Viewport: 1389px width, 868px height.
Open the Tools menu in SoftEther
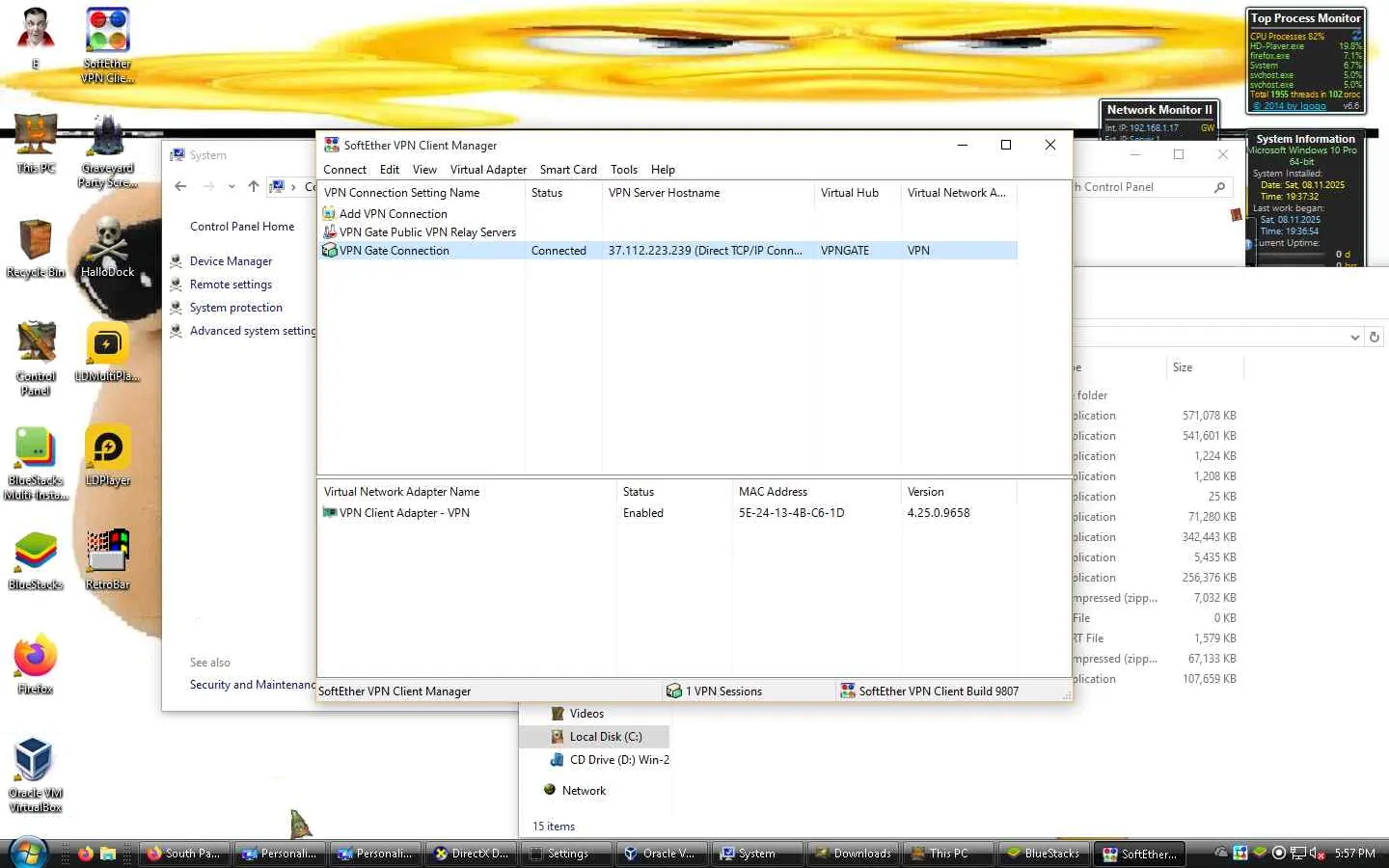[624, 170]
